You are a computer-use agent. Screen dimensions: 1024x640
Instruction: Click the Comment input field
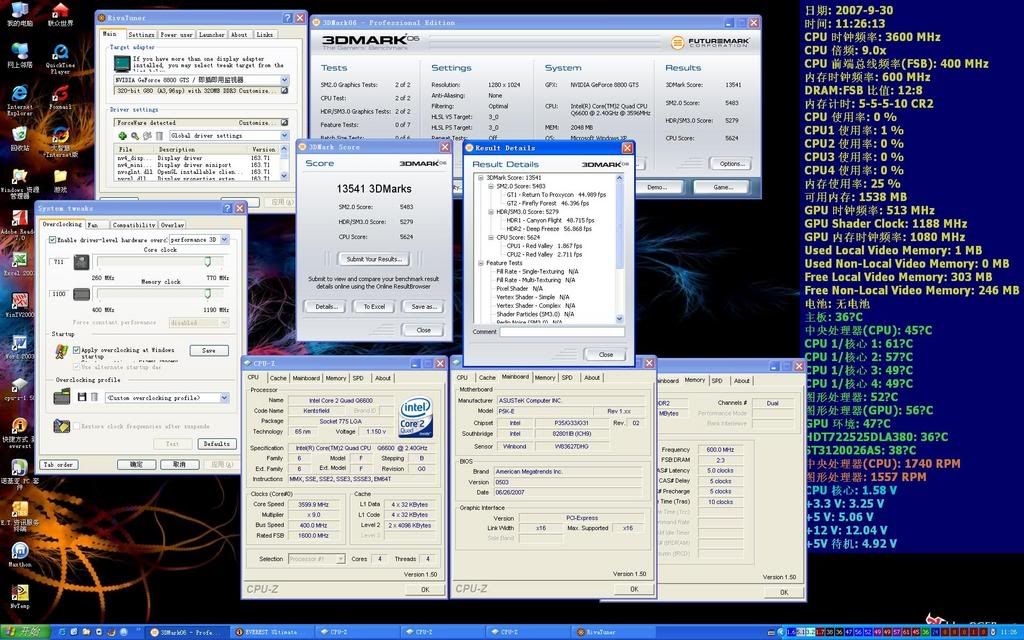click(x=562, y=332)
